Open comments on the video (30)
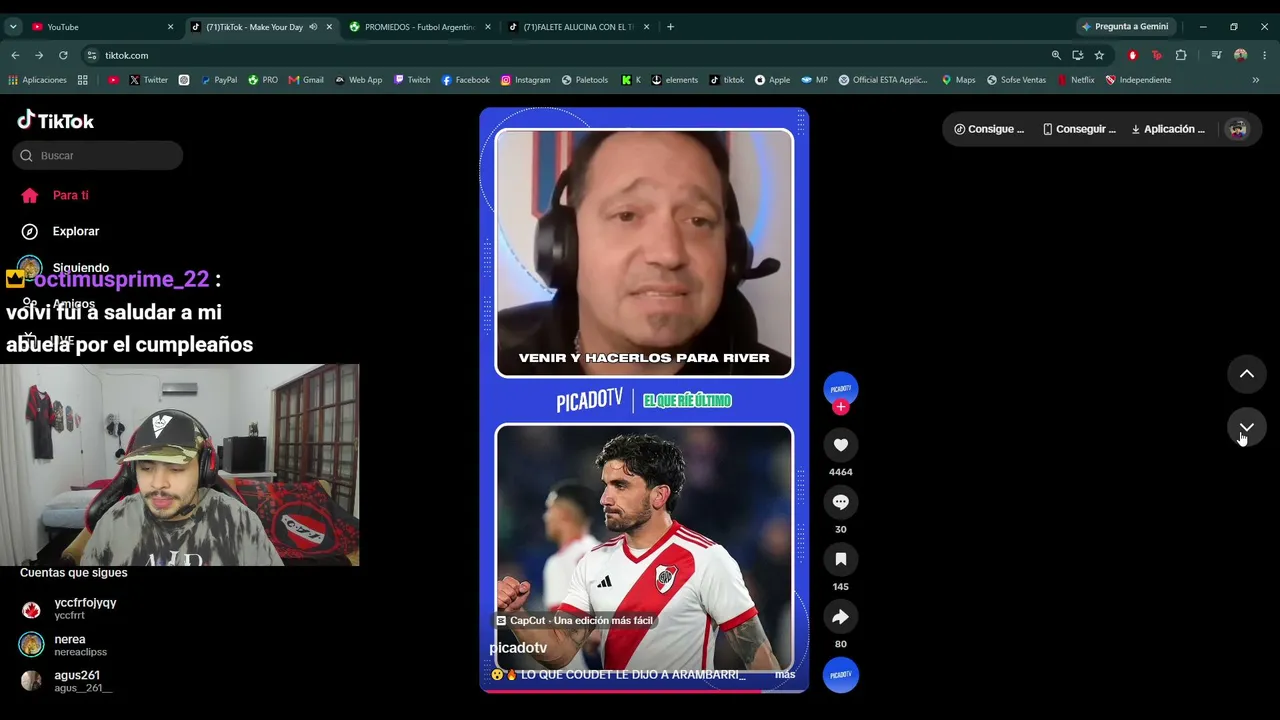 click(x=840, y=502)
